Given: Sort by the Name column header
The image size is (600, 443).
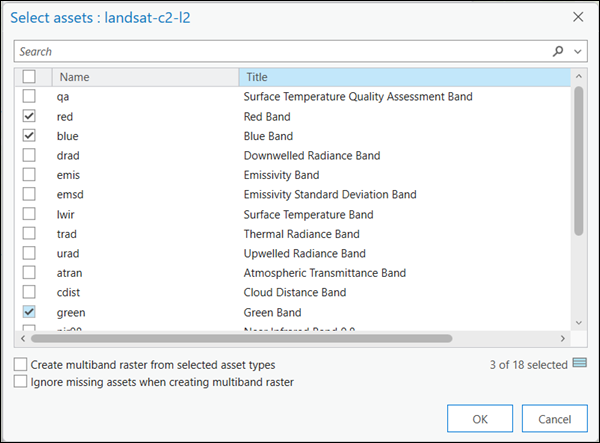Looking at the screenshot, I should (145, 77).
